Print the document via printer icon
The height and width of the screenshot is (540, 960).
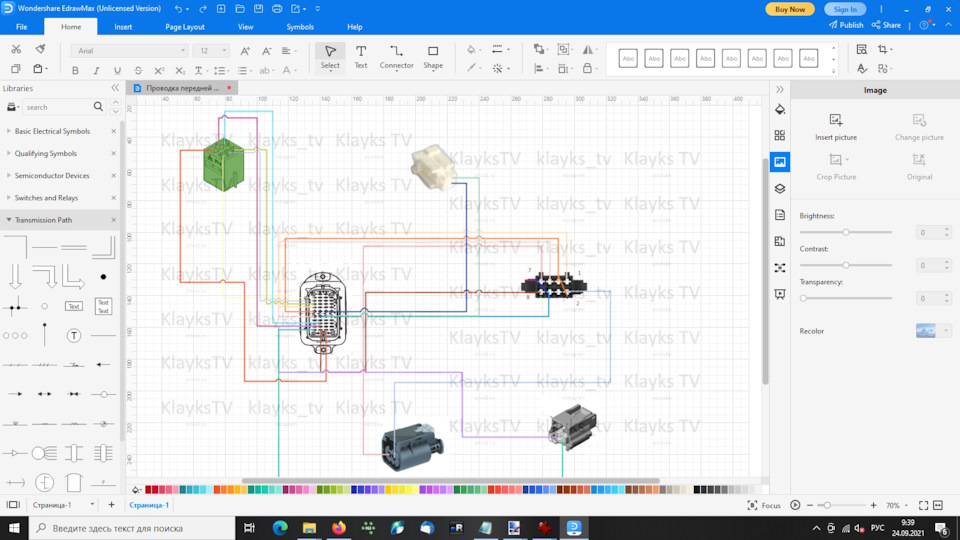pyautogui.click(x=277, y=9)
